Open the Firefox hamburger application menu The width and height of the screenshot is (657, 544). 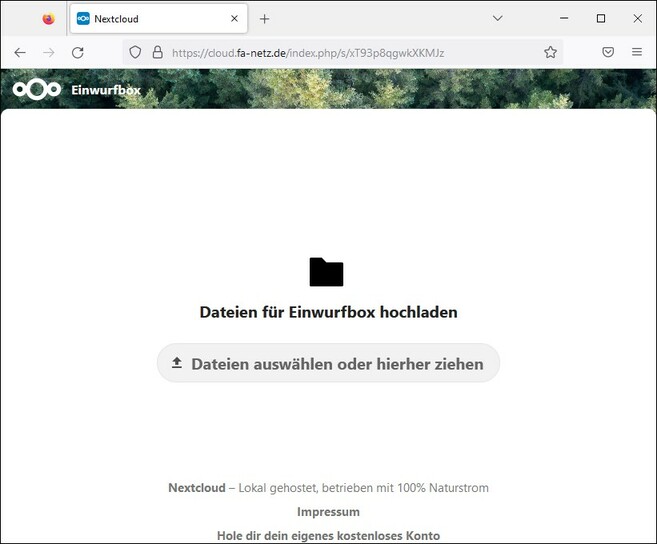pos(637,52)
